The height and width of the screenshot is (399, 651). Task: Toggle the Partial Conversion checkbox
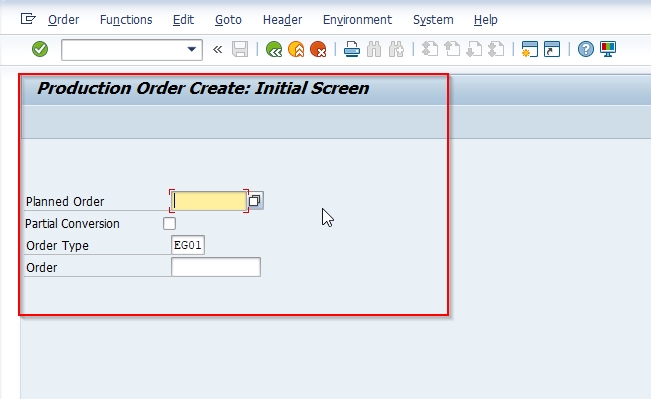click(x=169, y=223)
